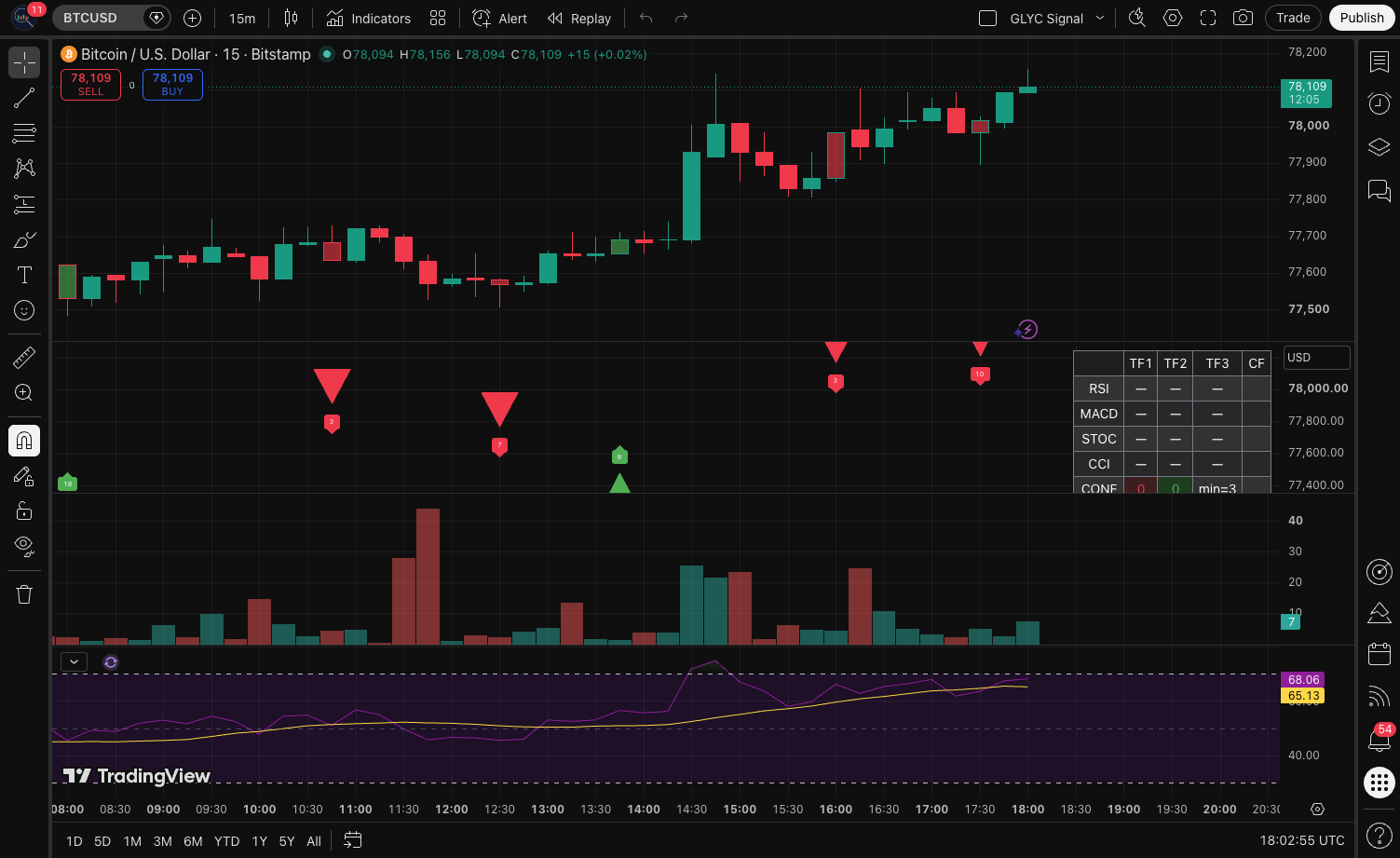Screen dimensions: 1400x858
Task: Activate the zoom in tool
Action: coord(24,392)
